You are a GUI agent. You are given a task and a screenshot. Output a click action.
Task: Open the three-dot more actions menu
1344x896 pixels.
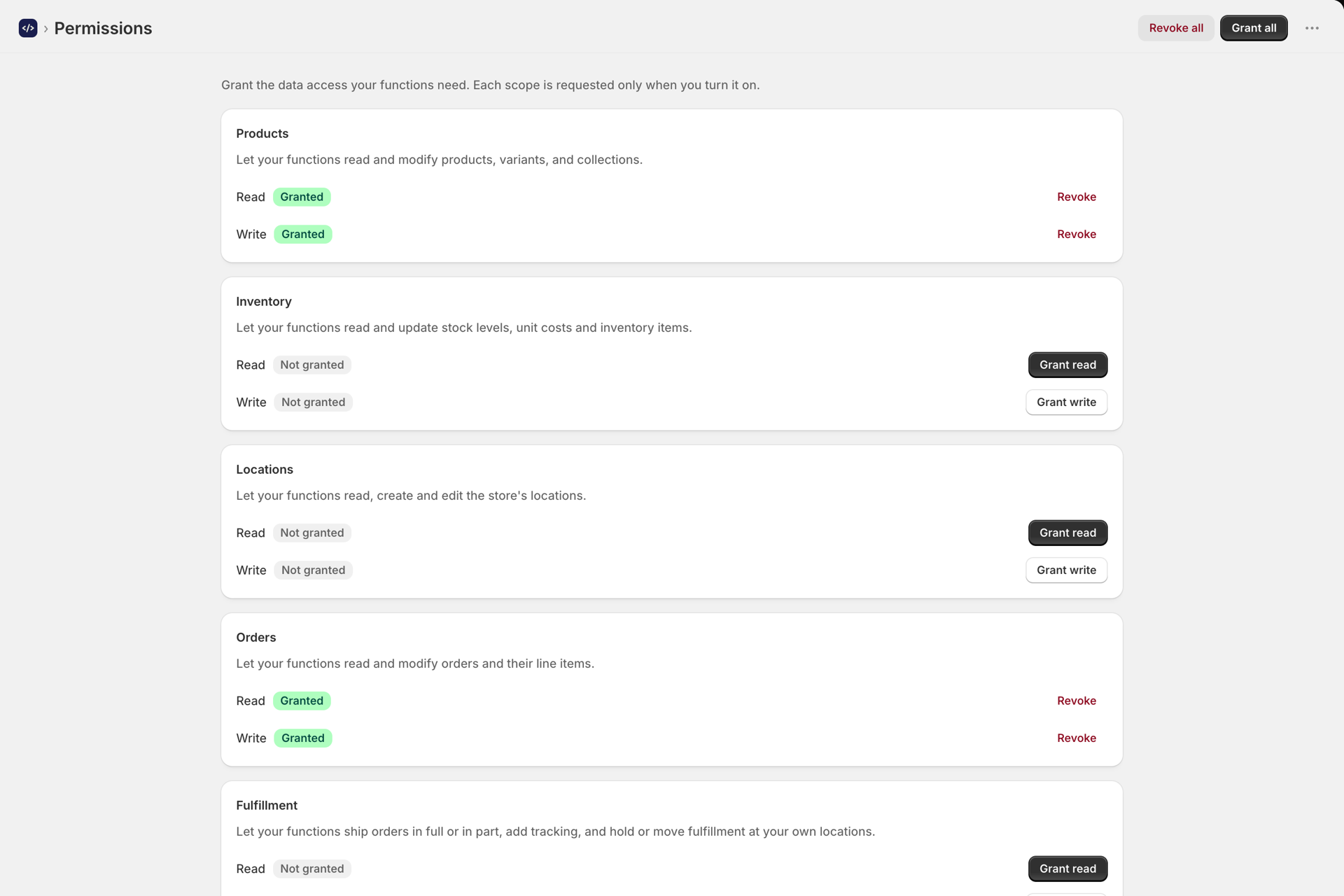click(x=1312, y=28)
